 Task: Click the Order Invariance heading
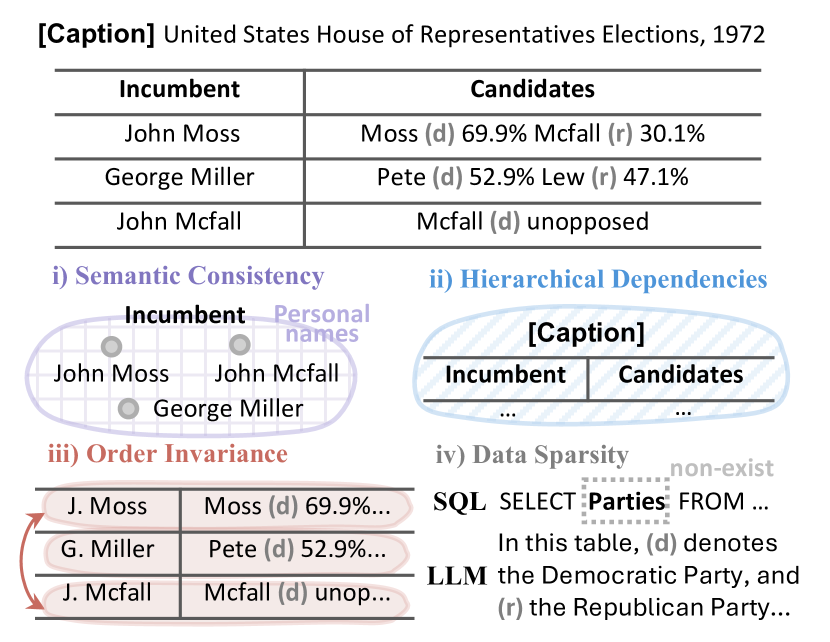pyautogui.click(x=167, y=454)
